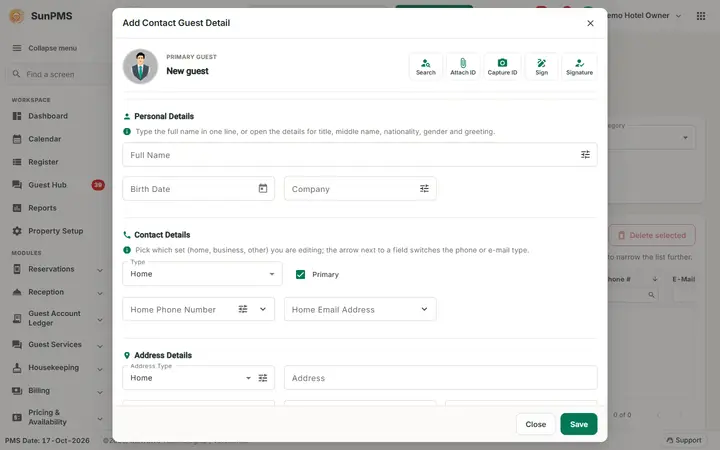Open phone details icon in Home Phone Number
The image size is (720, 450).
(243, 309)
